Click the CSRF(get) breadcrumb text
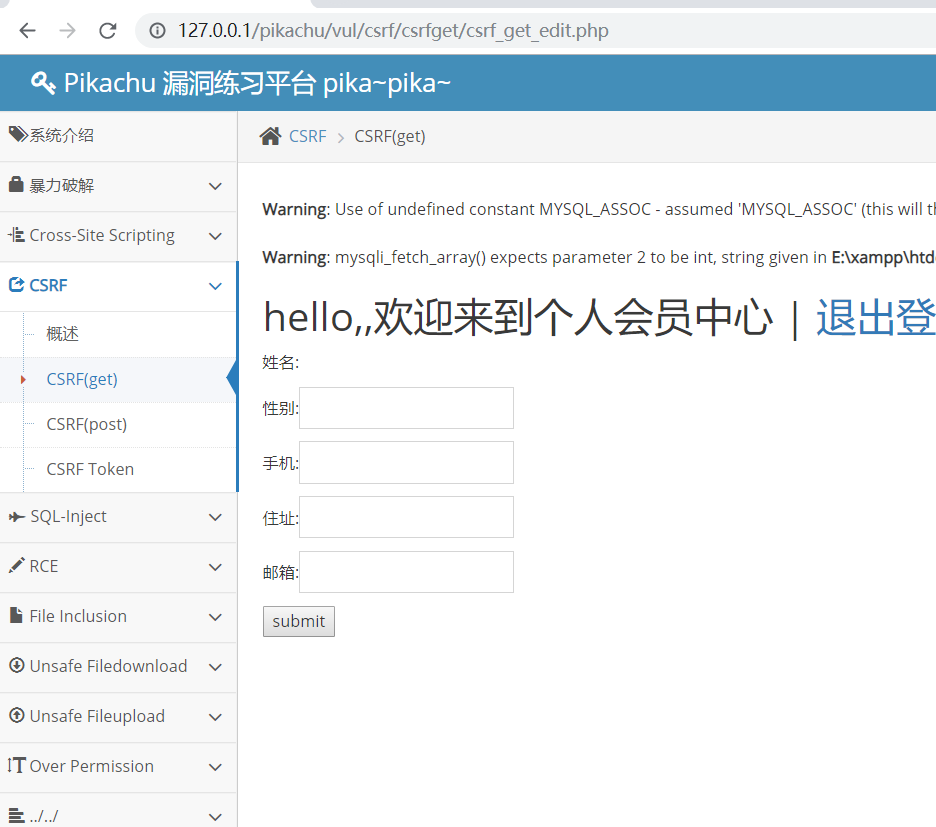Viewport: 936px width, 827px height. [x=390, y=137]
